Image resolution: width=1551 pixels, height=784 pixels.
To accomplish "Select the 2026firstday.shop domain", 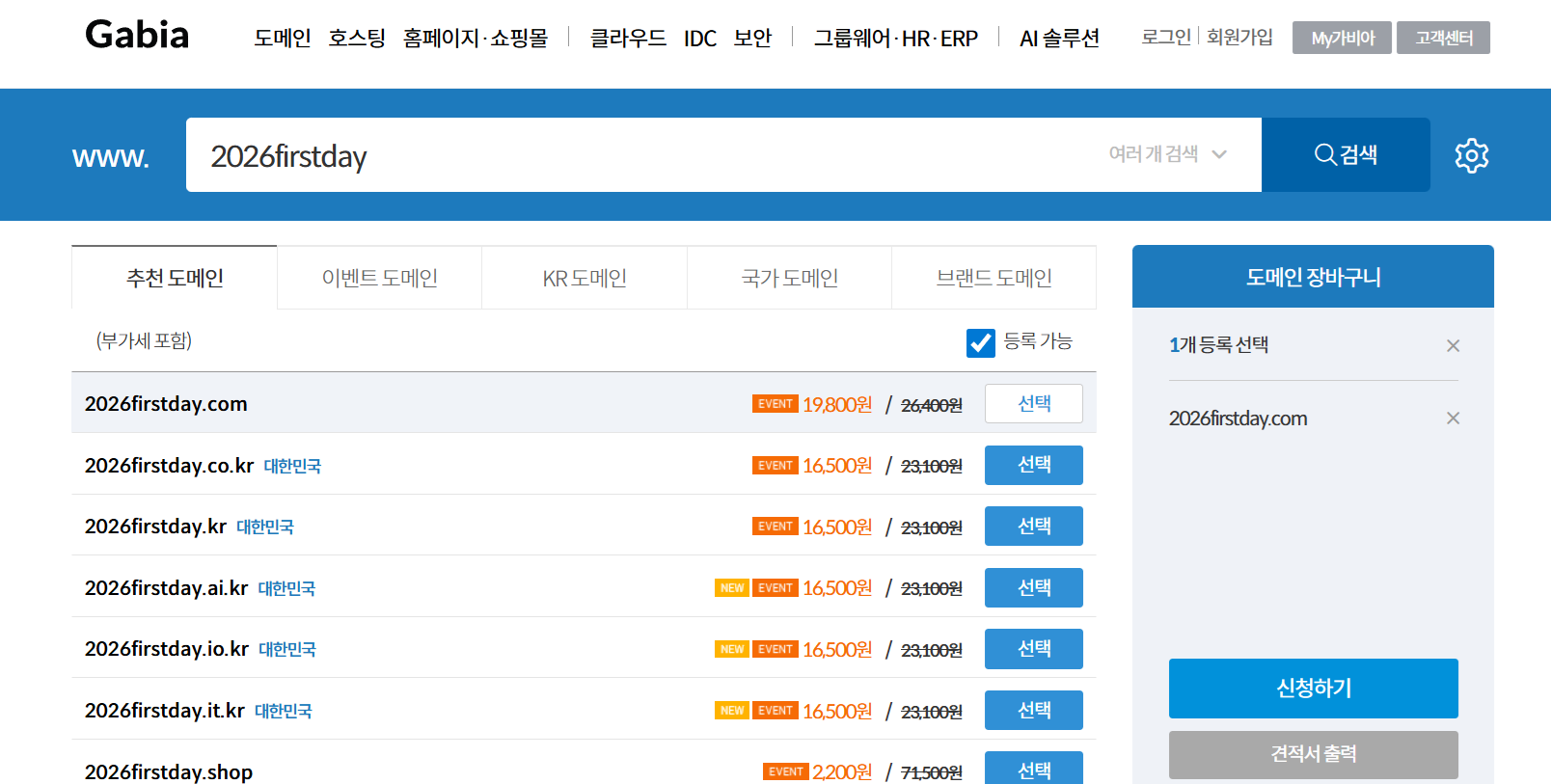I will click(1034, 769).
